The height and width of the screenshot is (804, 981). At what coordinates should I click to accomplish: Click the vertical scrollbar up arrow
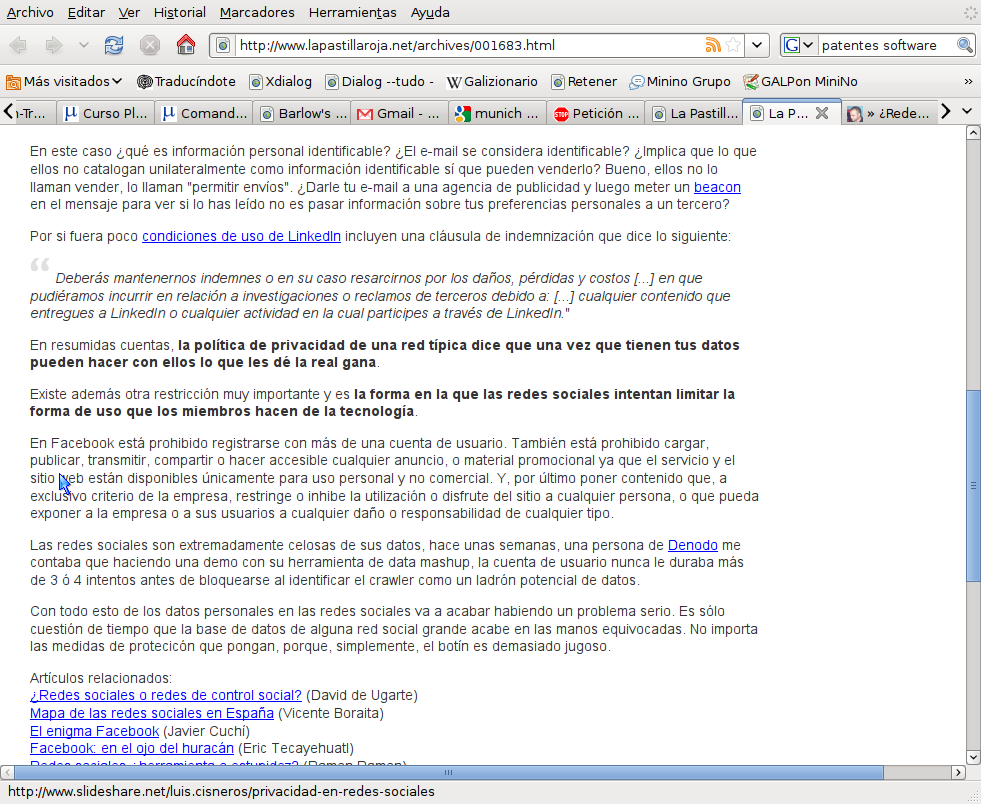coord(973,133)
